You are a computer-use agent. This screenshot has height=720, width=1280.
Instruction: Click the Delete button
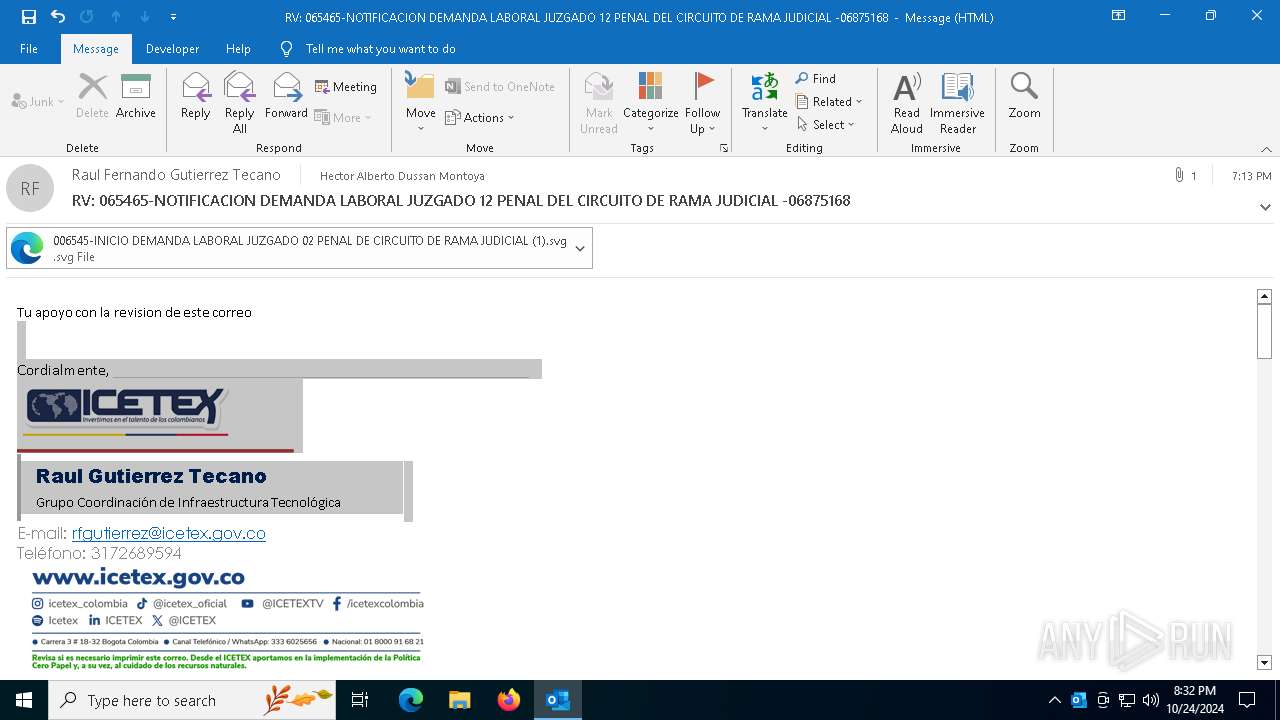click(92, 96)
